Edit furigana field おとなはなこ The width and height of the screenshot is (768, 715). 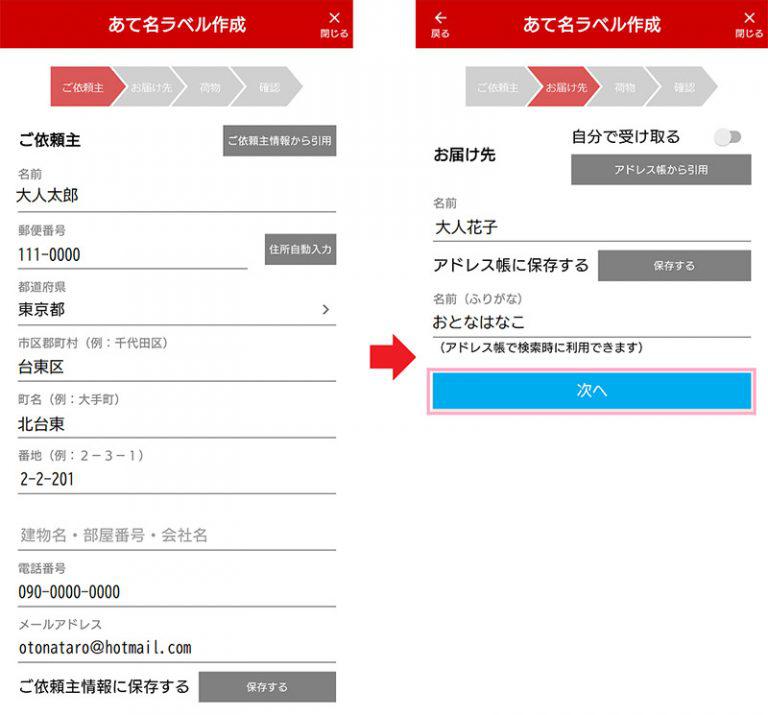(592, 322)
